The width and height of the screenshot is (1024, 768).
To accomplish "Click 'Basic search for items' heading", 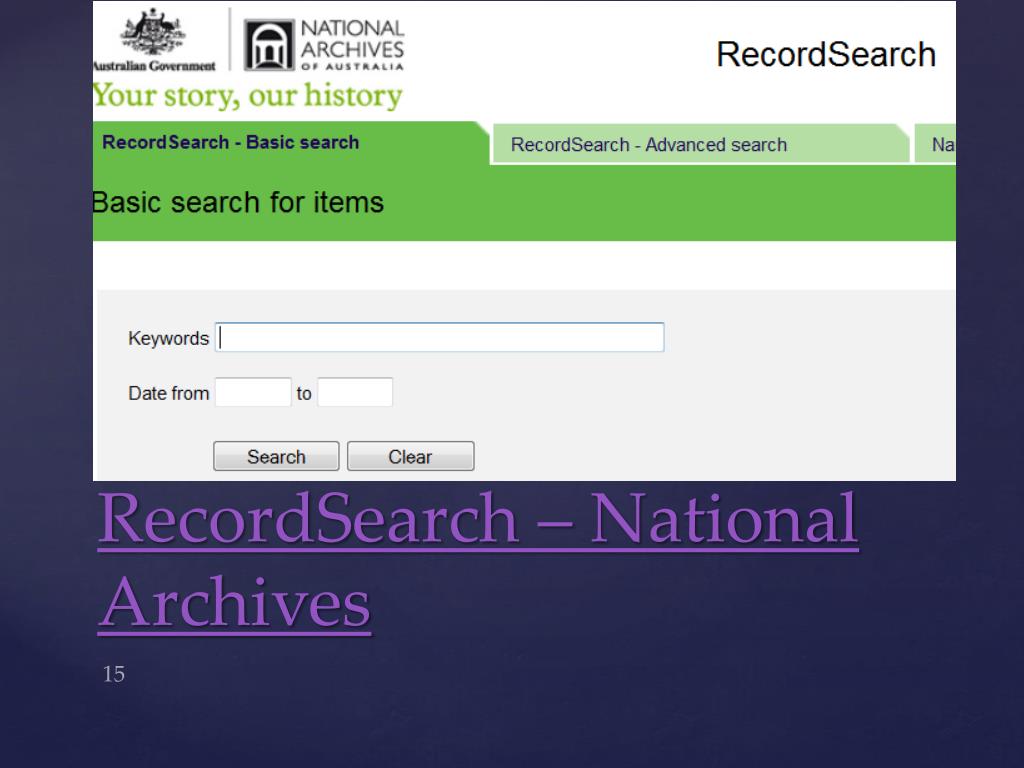I will (238, 202).
